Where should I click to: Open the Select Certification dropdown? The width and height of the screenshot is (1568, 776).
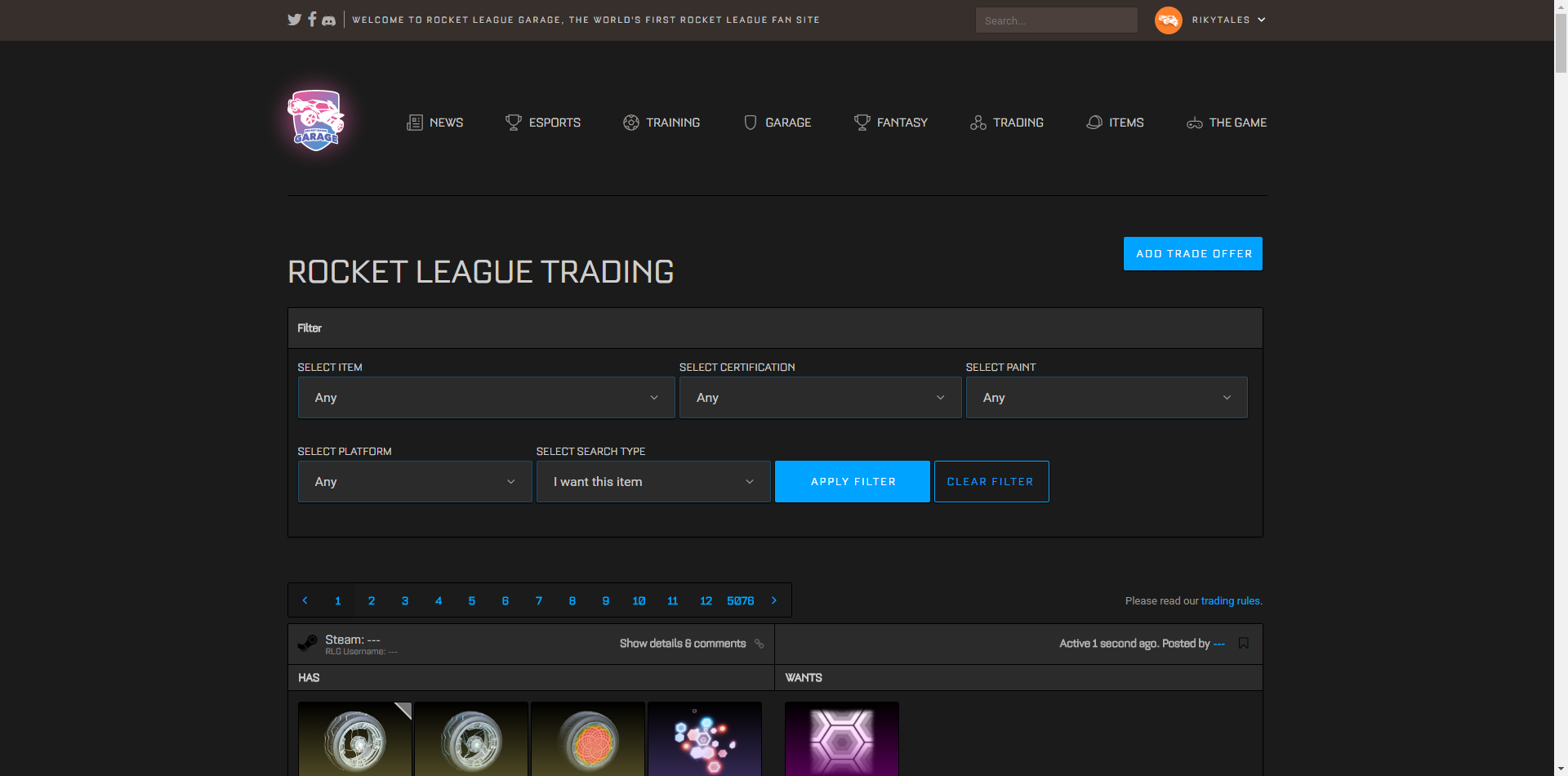[819, 397]
